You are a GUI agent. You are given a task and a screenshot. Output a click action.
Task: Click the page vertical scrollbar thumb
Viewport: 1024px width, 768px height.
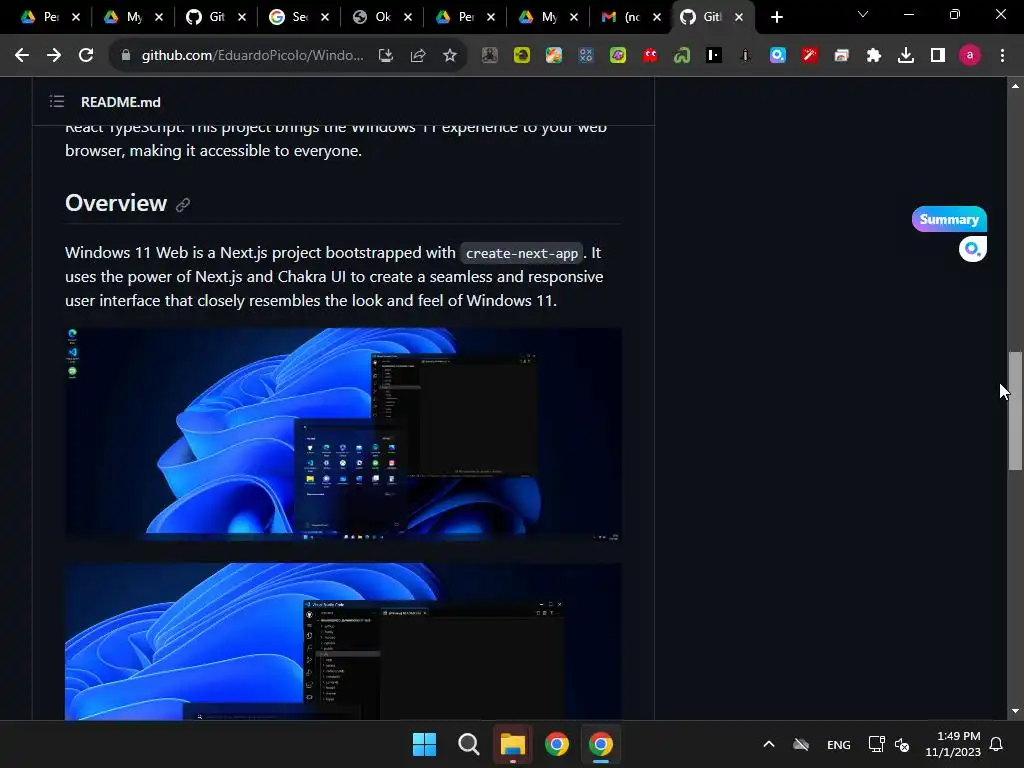click(1015, 411)
